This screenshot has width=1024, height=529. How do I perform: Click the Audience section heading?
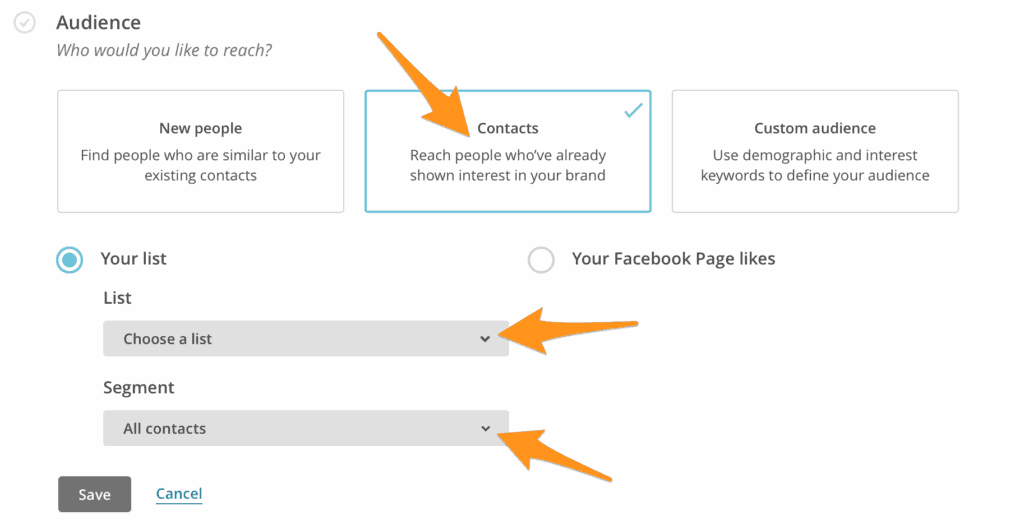coord(98,22)
